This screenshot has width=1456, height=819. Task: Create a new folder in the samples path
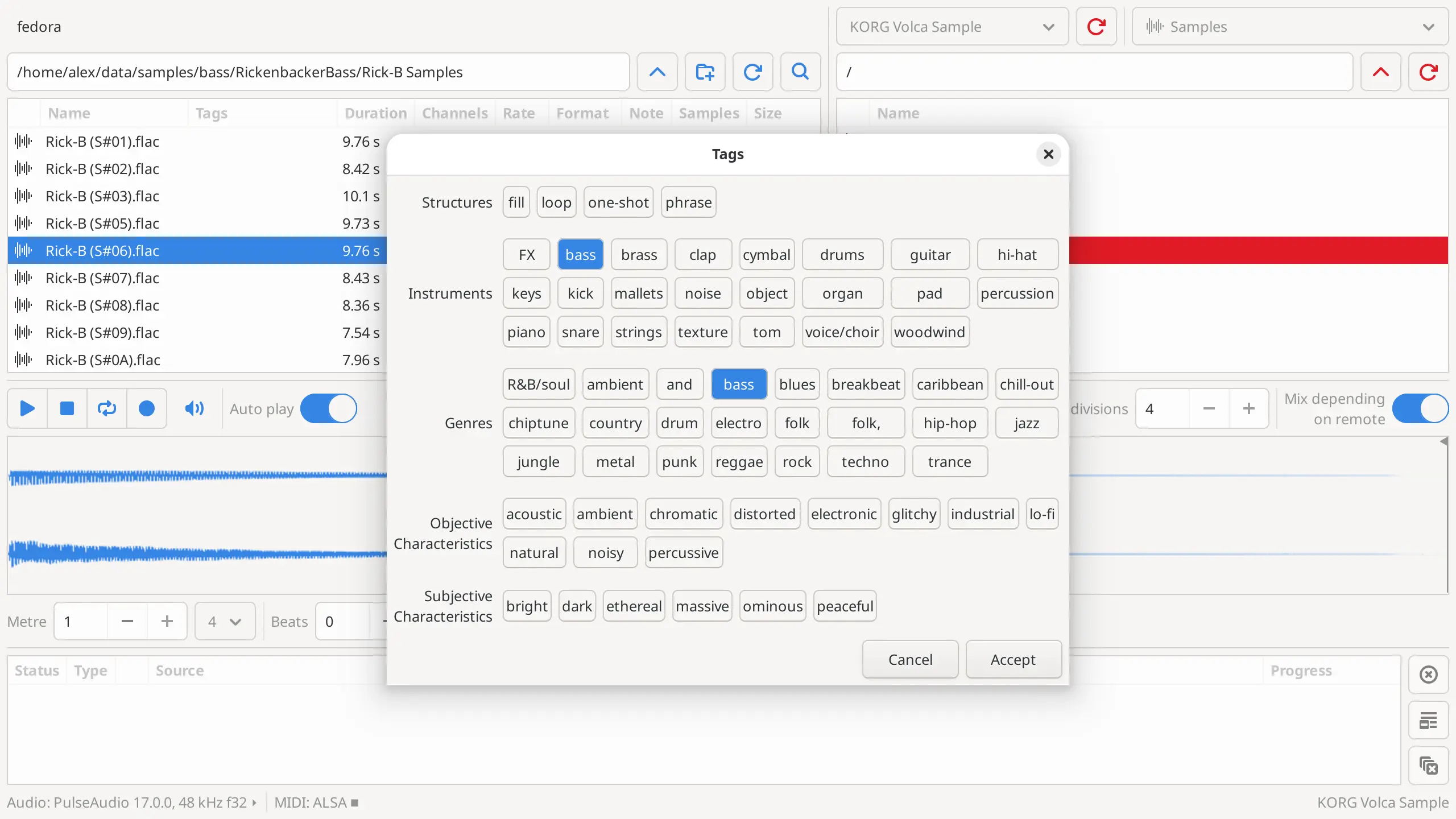705,72
